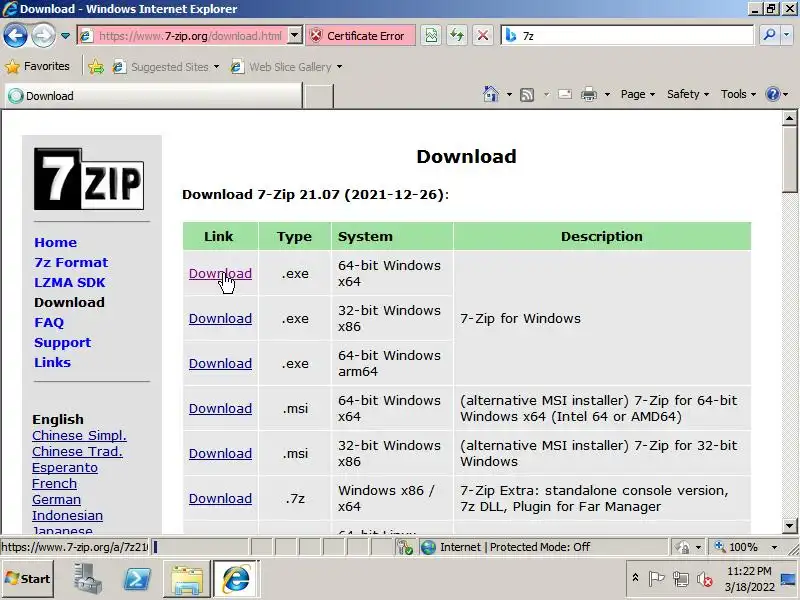The width and height of the screenshot is (800, 600).
Task: Click the 7-Zip logo image
Action: tap(89, 179)
